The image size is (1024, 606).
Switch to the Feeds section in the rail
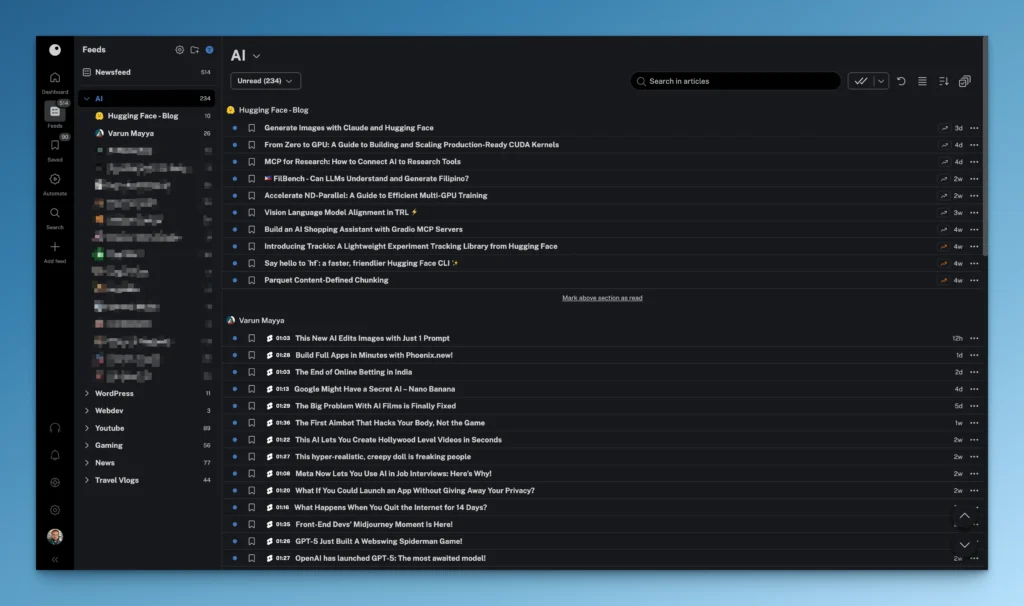[55, 114]
